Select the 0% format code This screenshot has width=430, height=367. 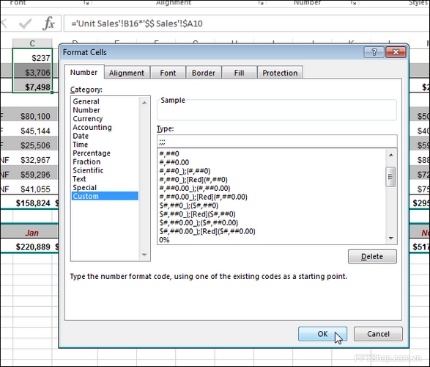164,240
